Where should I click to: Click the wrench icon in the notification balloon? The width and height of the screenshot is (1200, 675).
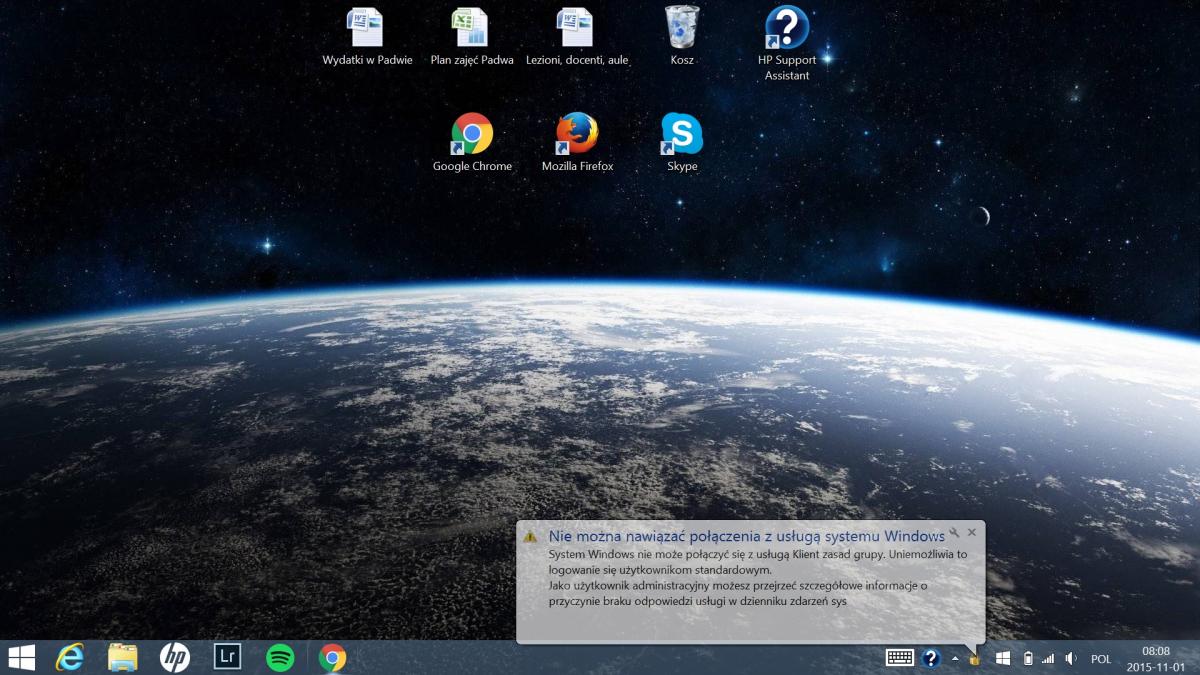955,533
